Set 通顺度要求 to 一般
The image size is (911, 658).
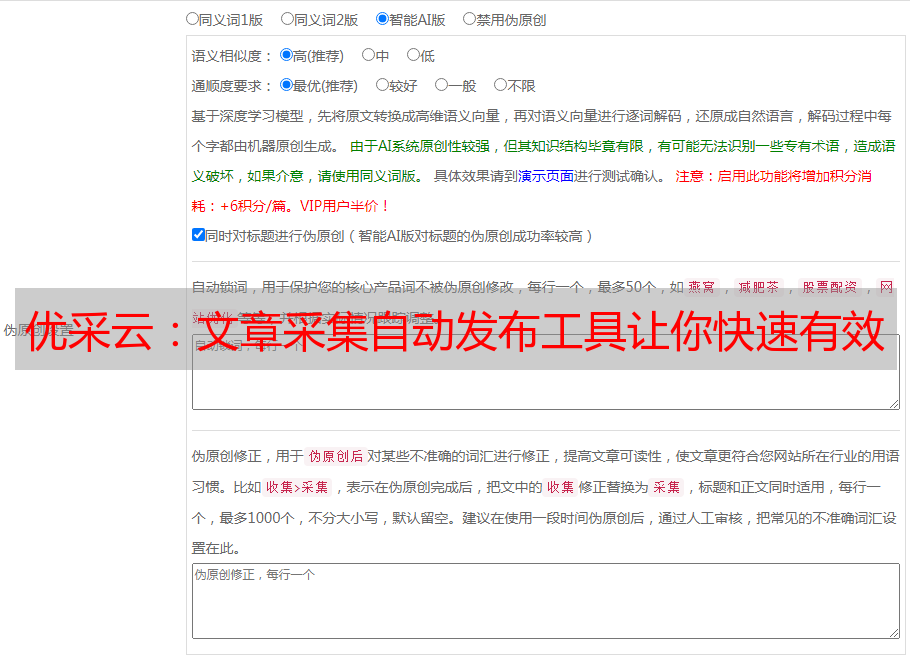(442, 85)
